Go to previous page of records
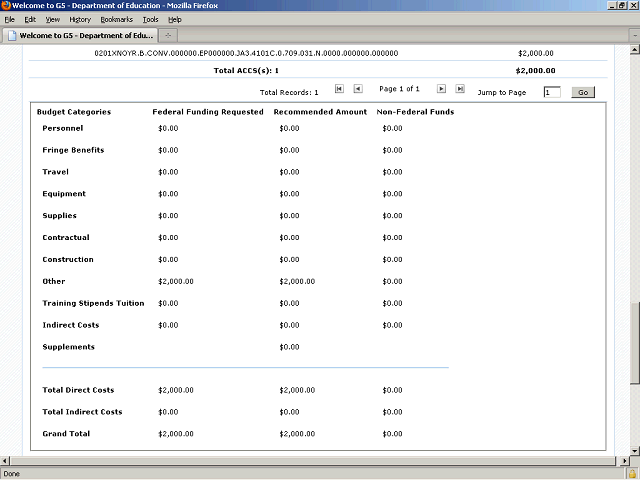This screenshot has height=480, width=640. (358, 90)
